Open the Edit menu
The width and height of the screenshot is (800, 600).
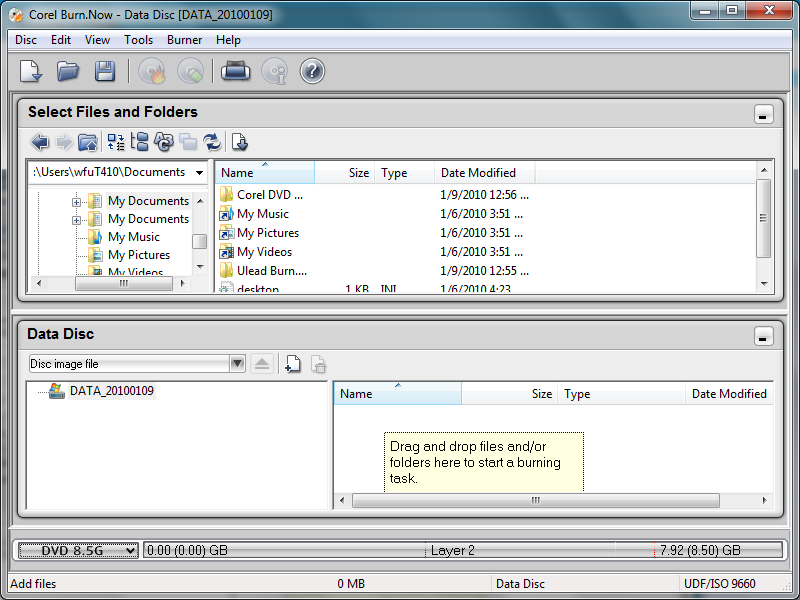61,40
